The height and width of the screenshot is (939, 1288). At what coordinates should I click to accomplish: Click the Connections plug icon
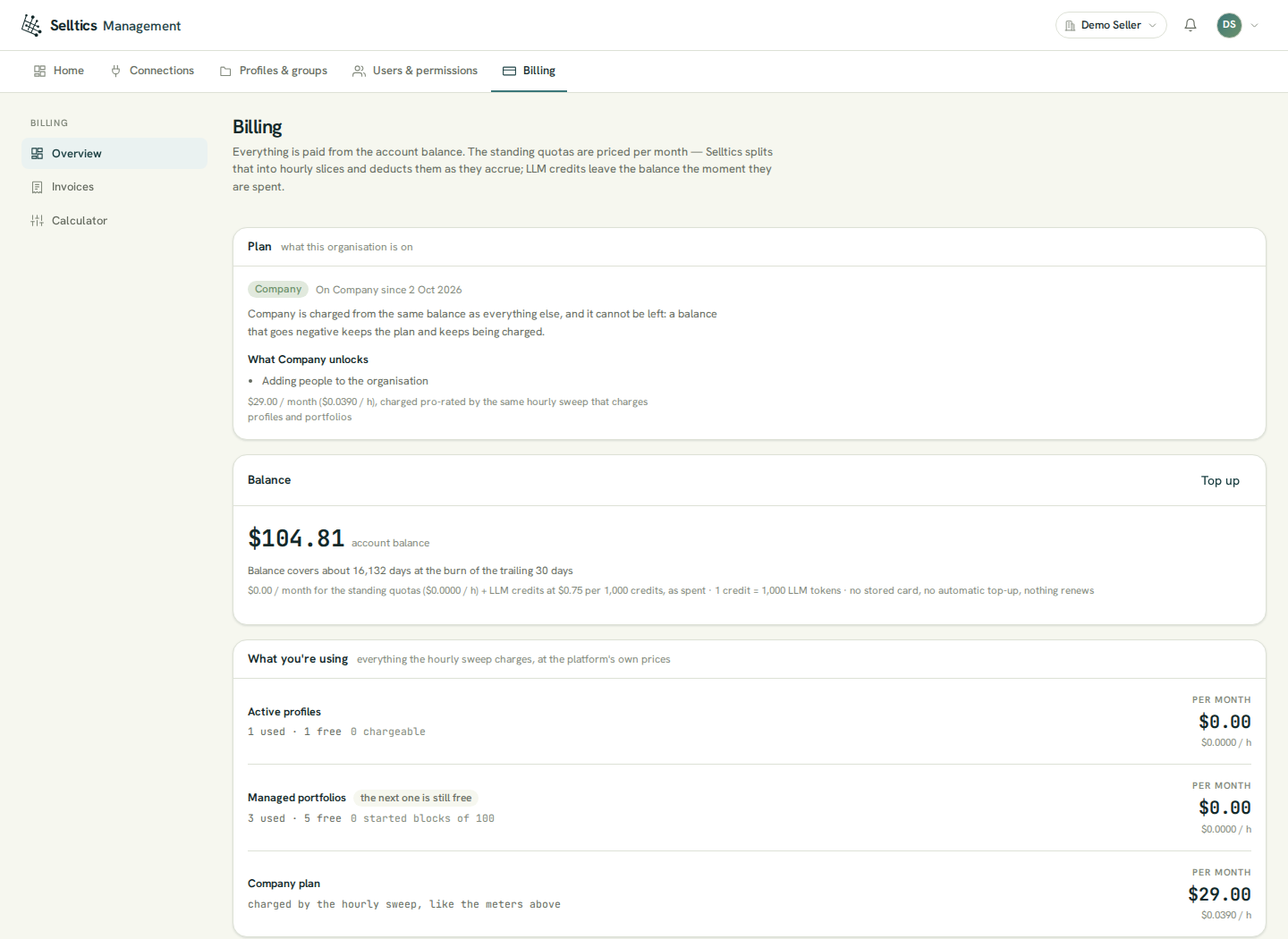(115, 71)
